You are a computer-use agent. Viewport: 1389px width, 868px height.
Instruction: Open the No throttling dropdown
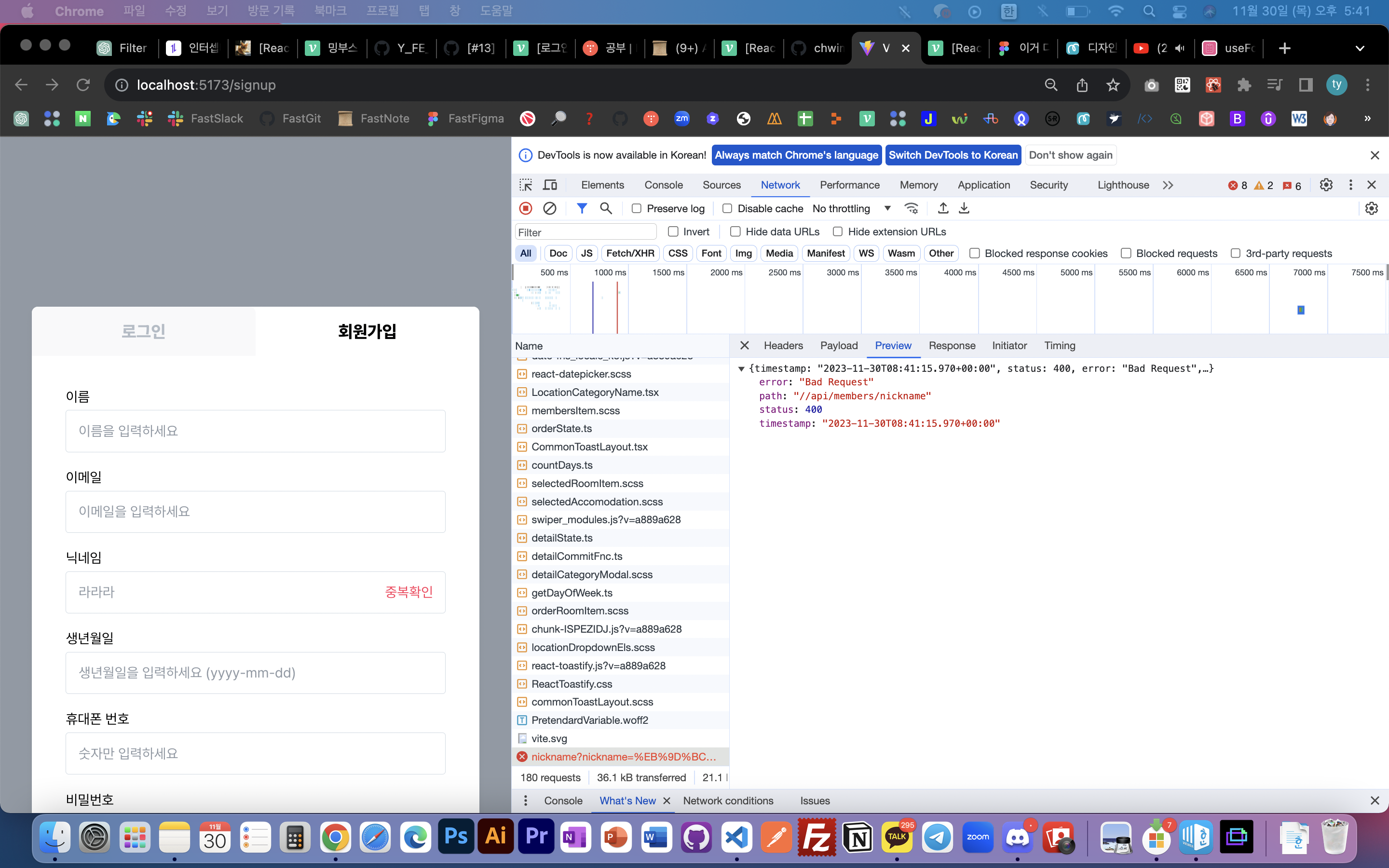[x=852, y=208]
